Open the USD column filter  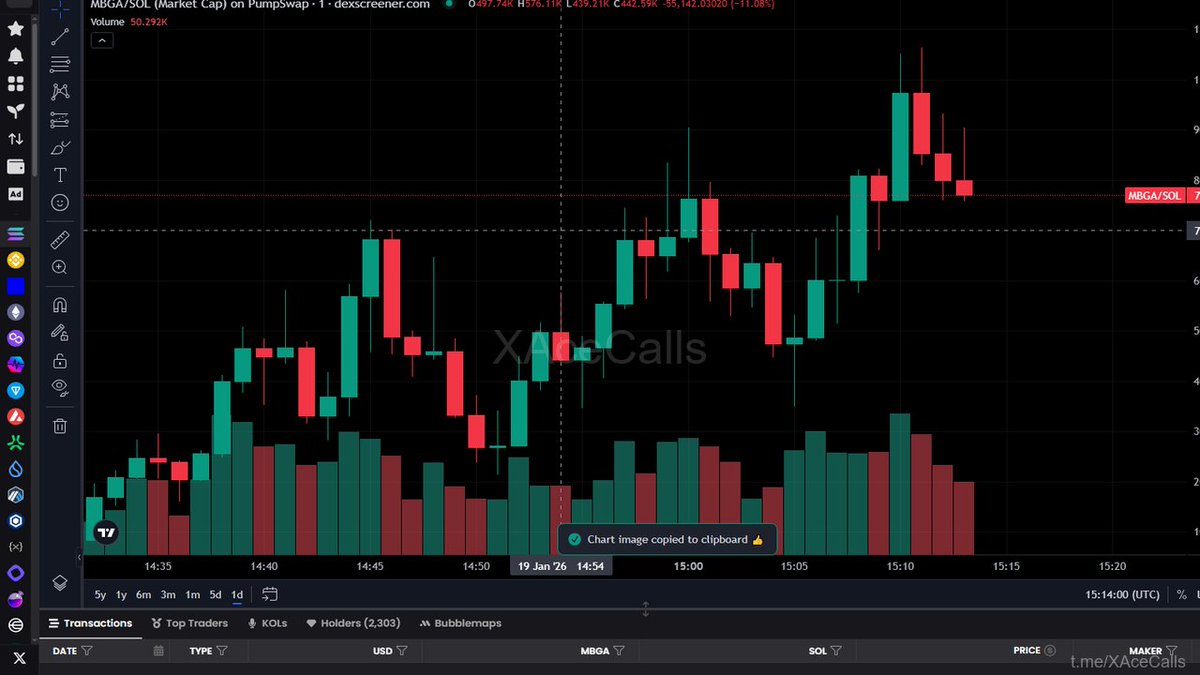[402, 650]
